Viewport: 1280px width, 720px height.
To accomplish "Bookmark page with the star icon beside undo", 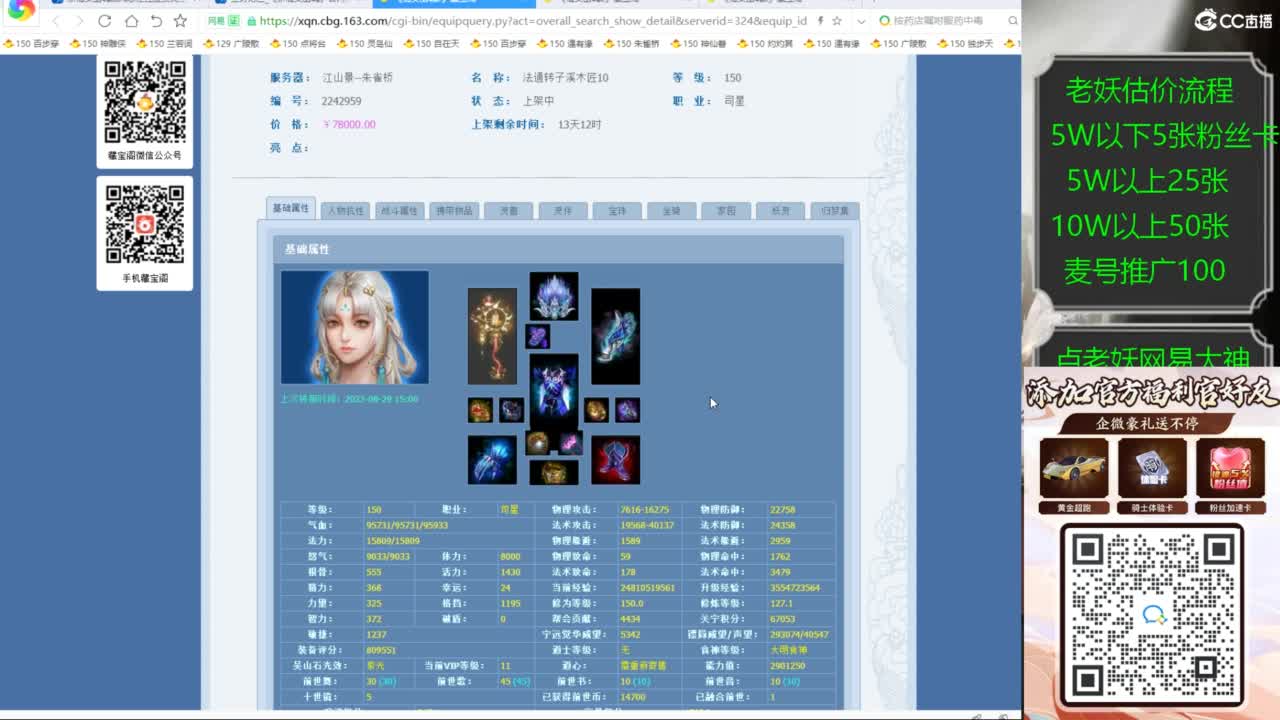I will [180, 21].
